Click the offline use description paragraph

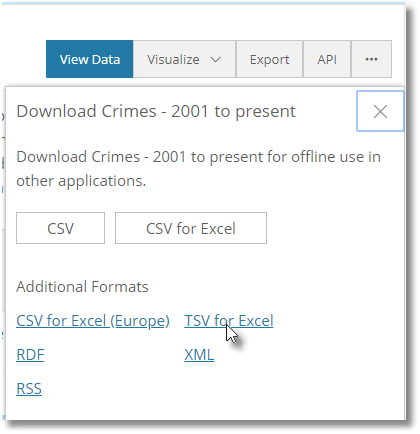pyautogui.click(x=199, y=169)
